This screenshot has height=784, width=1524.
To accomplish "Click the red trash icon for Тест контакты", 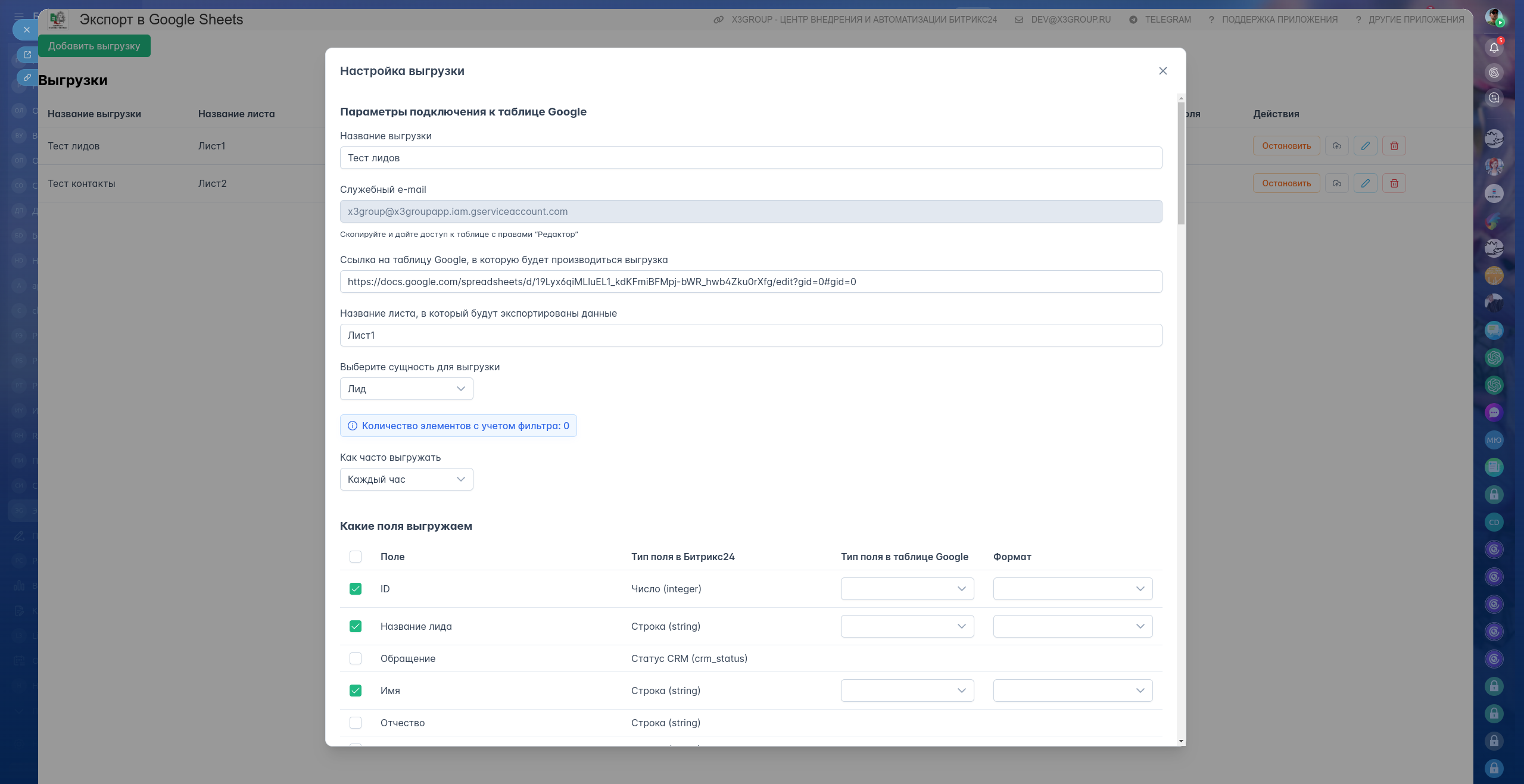I will click(1394, 183).
